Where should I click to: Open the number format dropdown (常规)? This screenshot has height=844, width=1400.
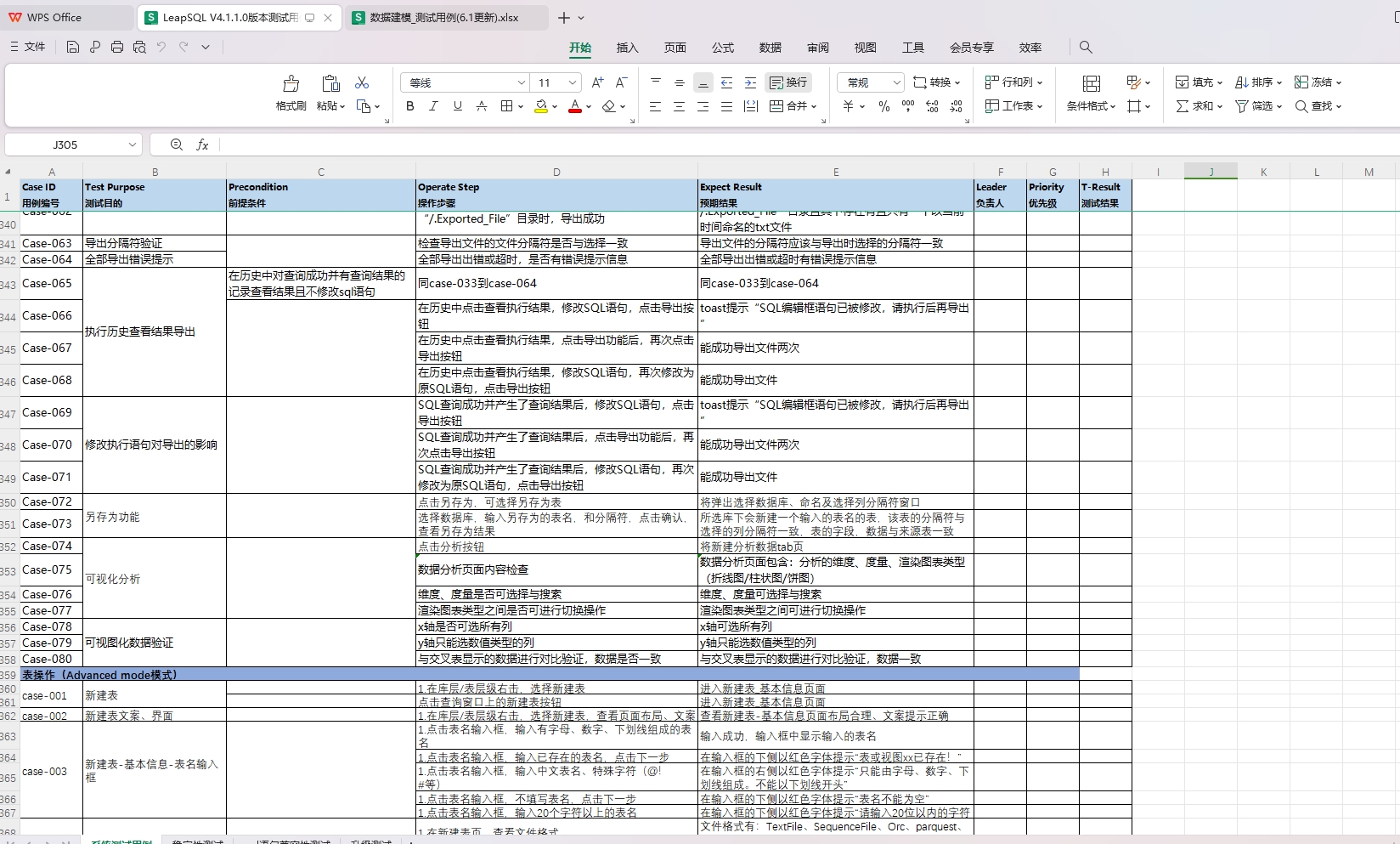tap(896, 82)
